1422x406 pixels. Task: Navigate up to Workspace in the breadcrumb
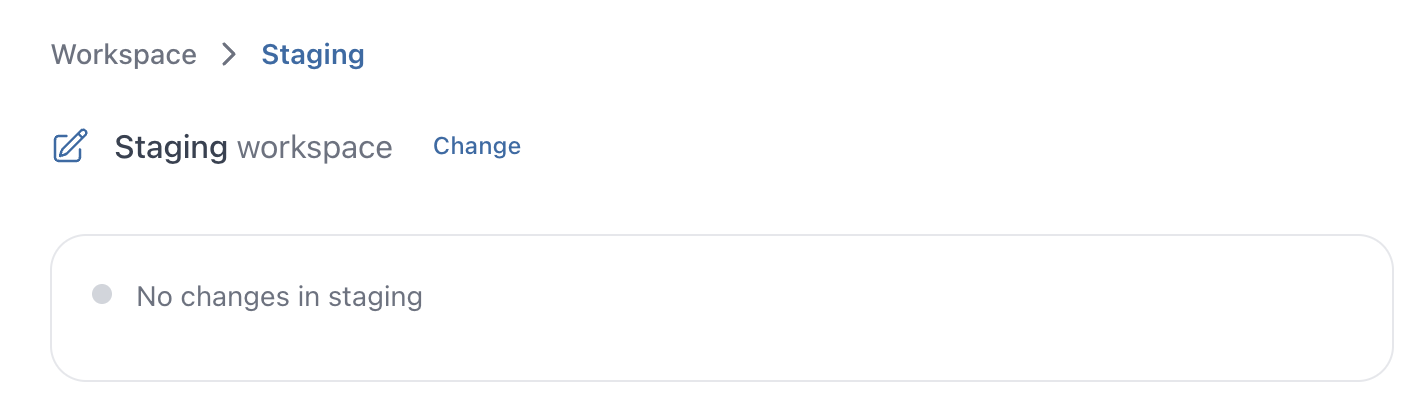pyautogui.click(x=124, y=54)
